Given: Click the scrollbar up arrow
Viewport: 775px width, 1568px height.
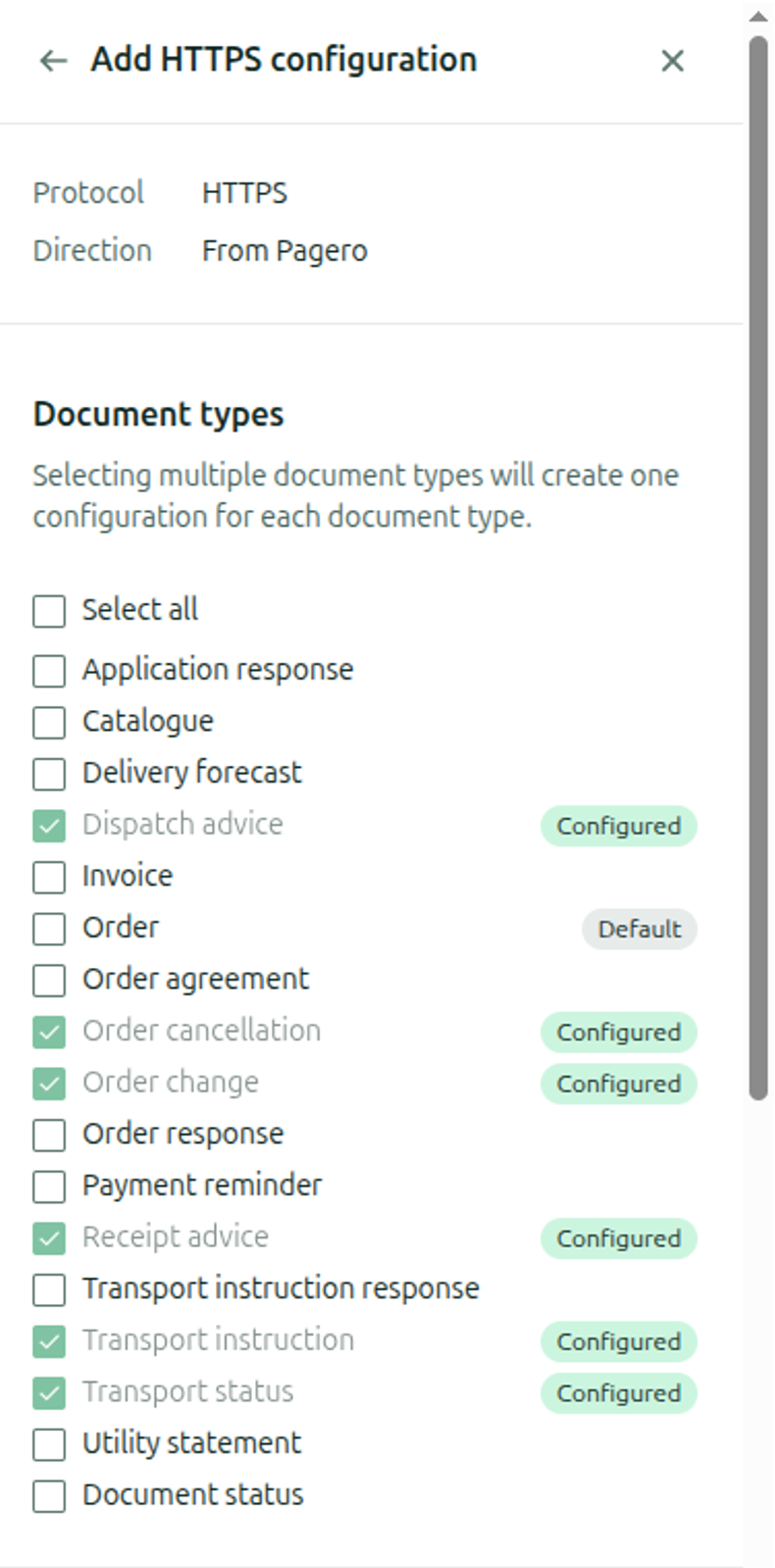Looking at the screenshot, I should pos(757,16).
